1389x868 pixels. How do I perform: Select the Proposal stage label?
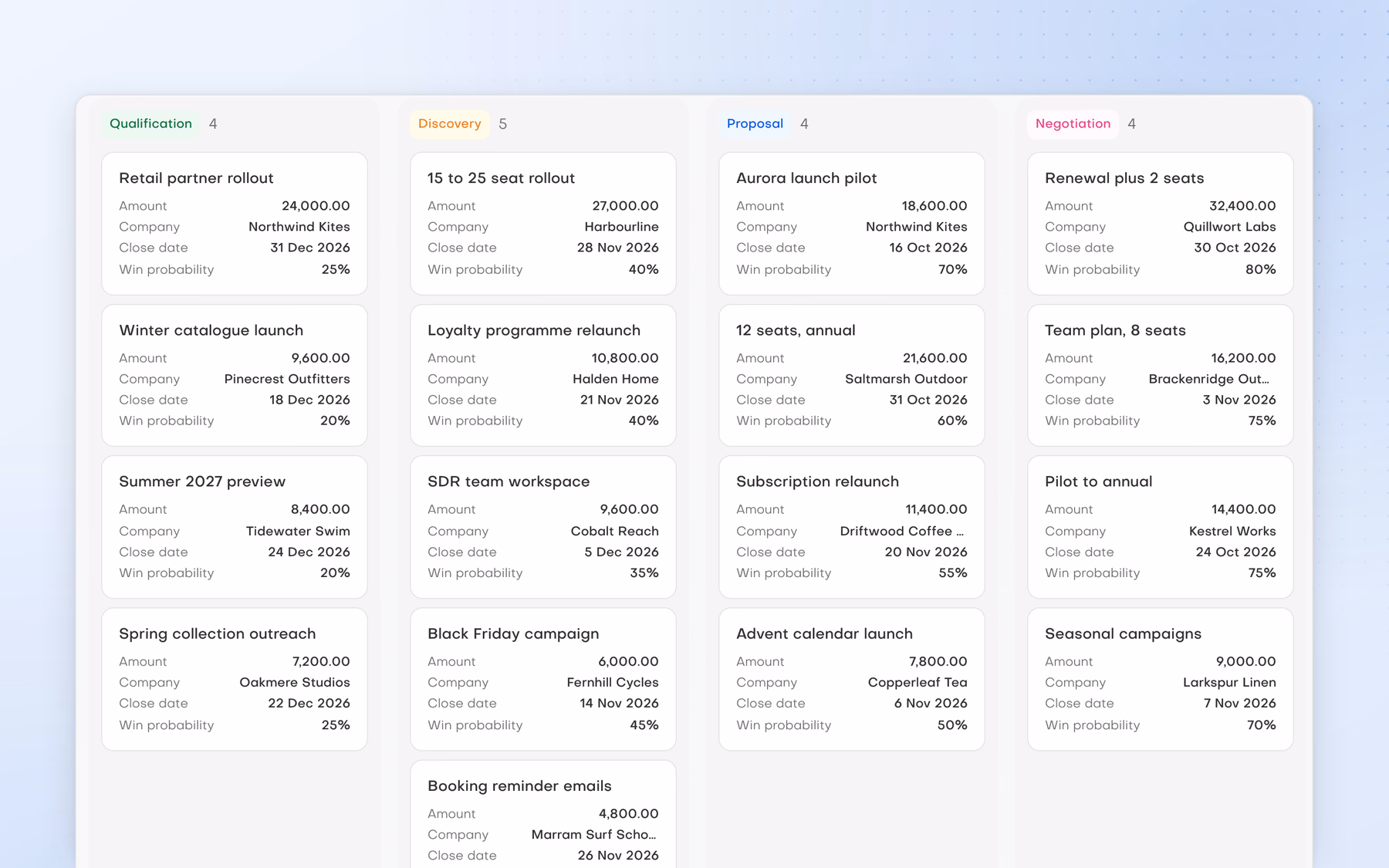[755, 123]
